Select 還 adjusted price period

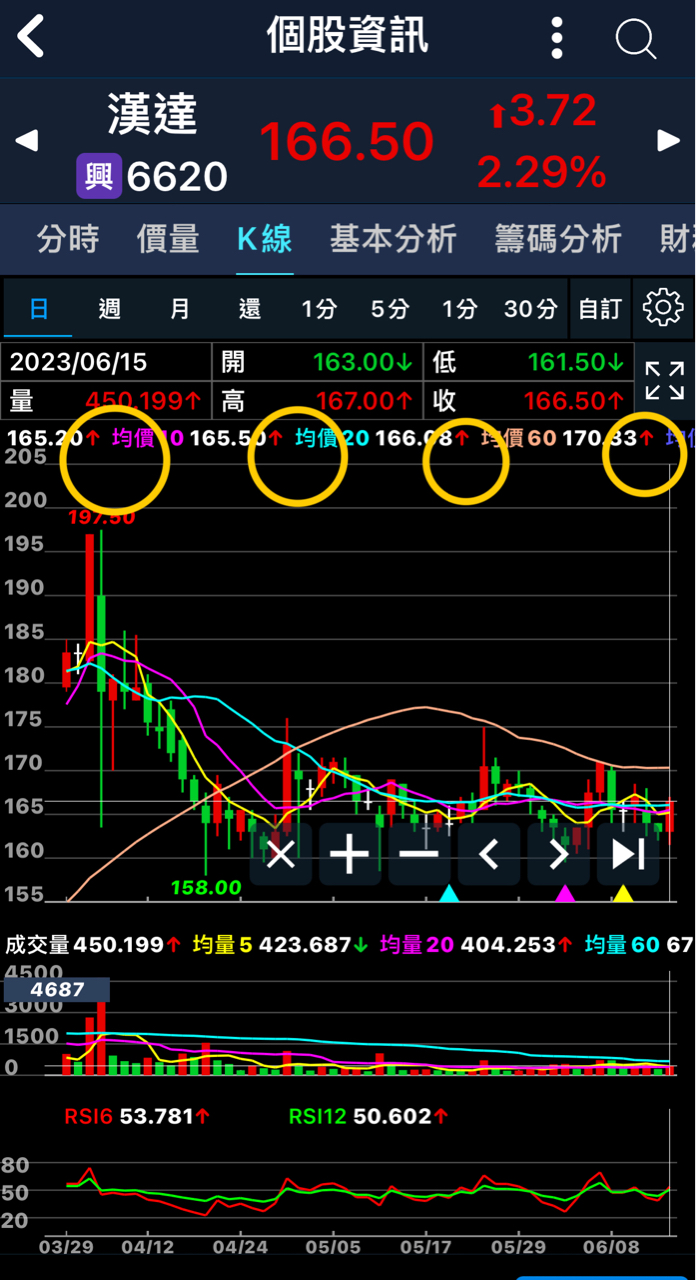(250, 308)
